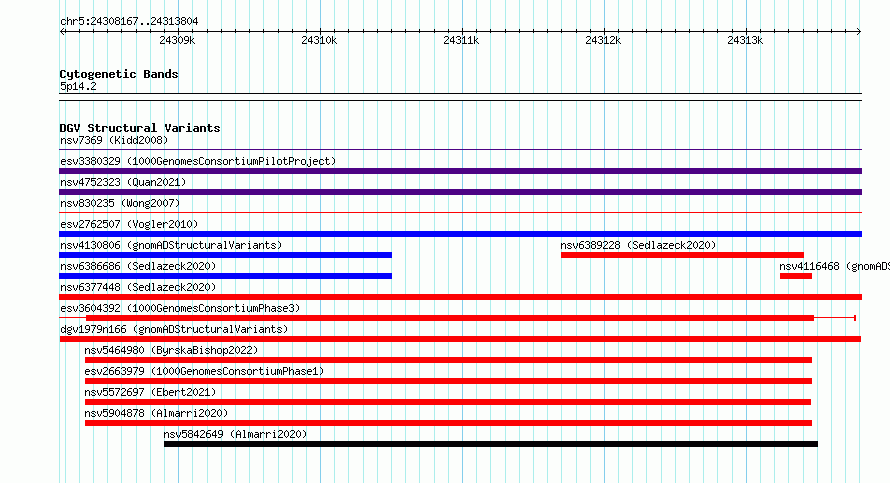Click the 5p14.2 cytogenetic band label

(x=78, y=86)
